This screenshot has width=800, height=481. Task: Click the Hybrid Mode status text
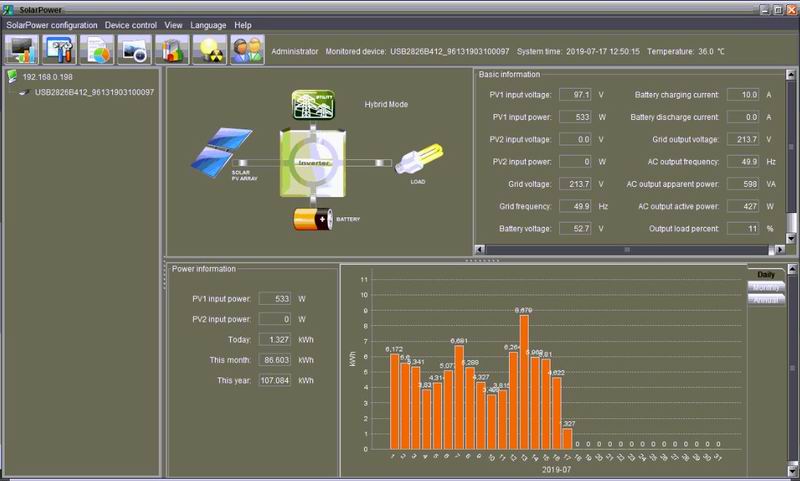tap(386, 105)
